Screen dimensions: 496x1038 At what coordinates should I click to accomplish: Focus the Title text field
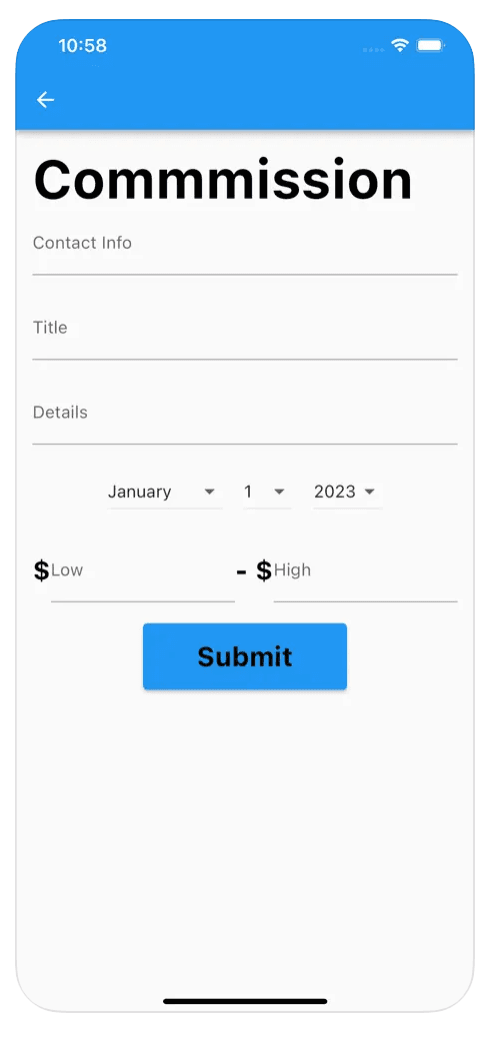(245, 336)
